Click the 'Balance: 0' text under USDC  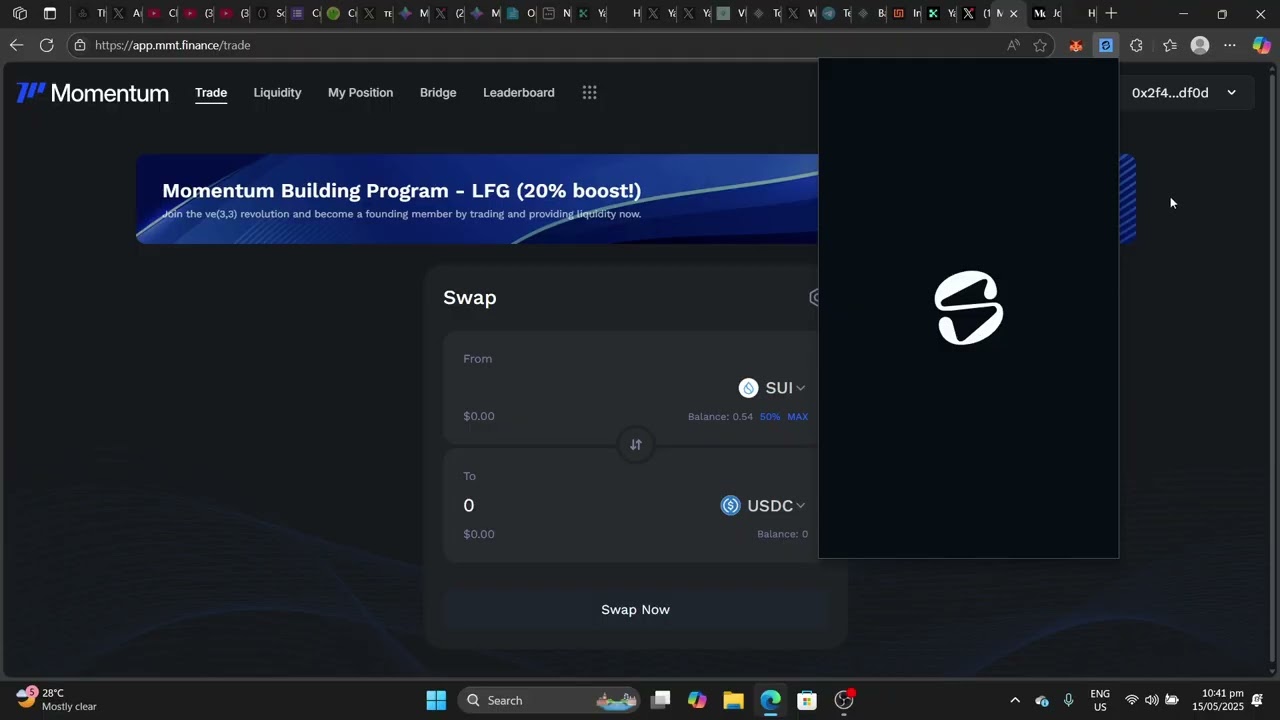(x=782, y=534)
